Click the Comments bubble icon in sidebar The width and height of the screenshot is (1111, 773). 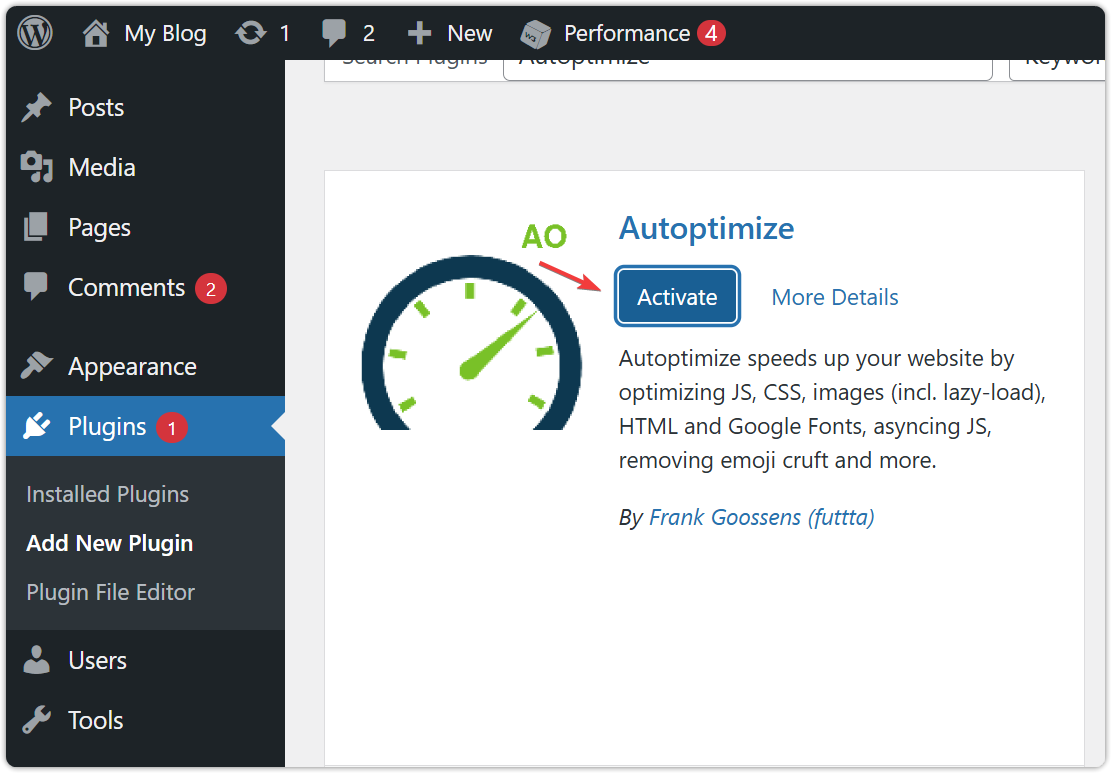click(x=35, y=286)
